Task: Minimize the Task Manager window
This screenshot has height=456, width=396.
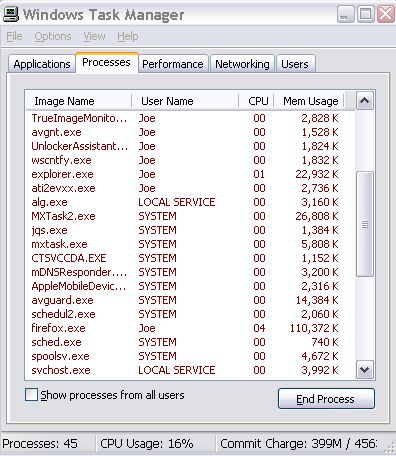Action: pos(346,14)
